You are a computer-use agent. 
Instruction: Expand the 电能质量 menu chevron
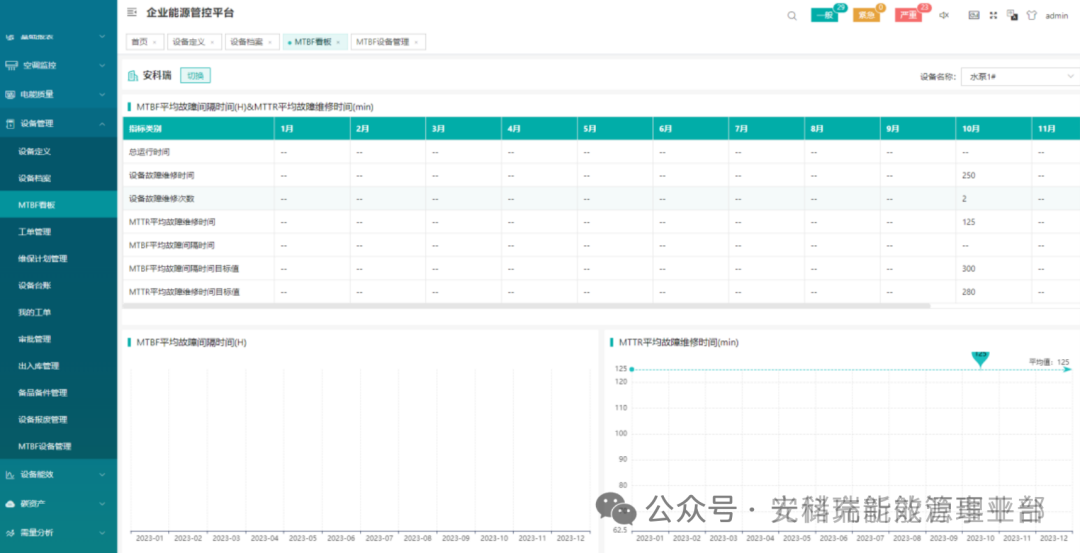(x=102, y=94)
